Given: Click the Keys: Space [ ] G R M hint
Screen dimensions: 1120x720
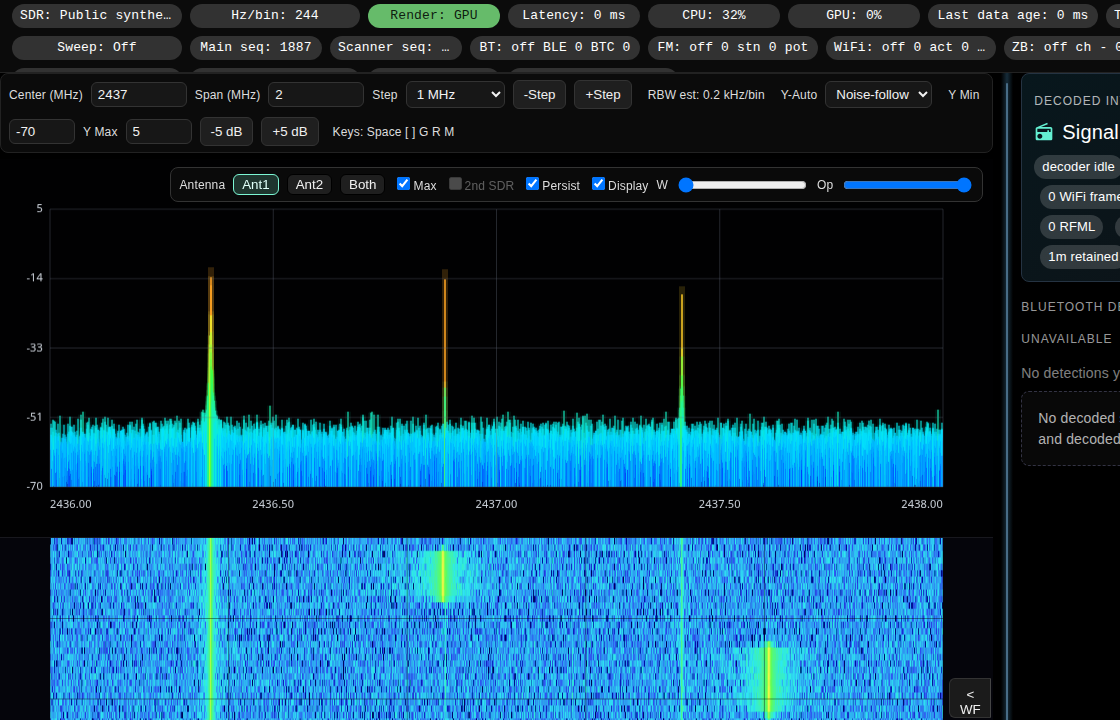Looking at the screenshot, I should (x=393, y=131).
